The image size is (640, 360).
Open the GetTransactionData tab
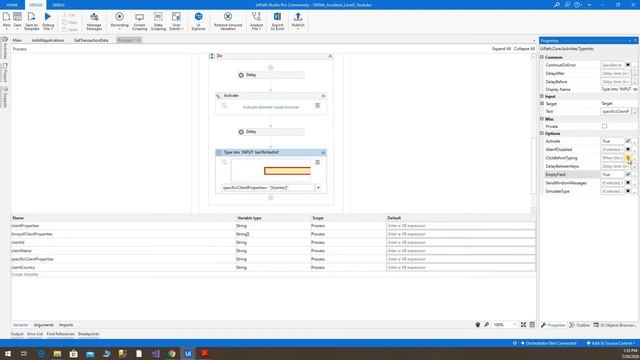tap(91, 40)
